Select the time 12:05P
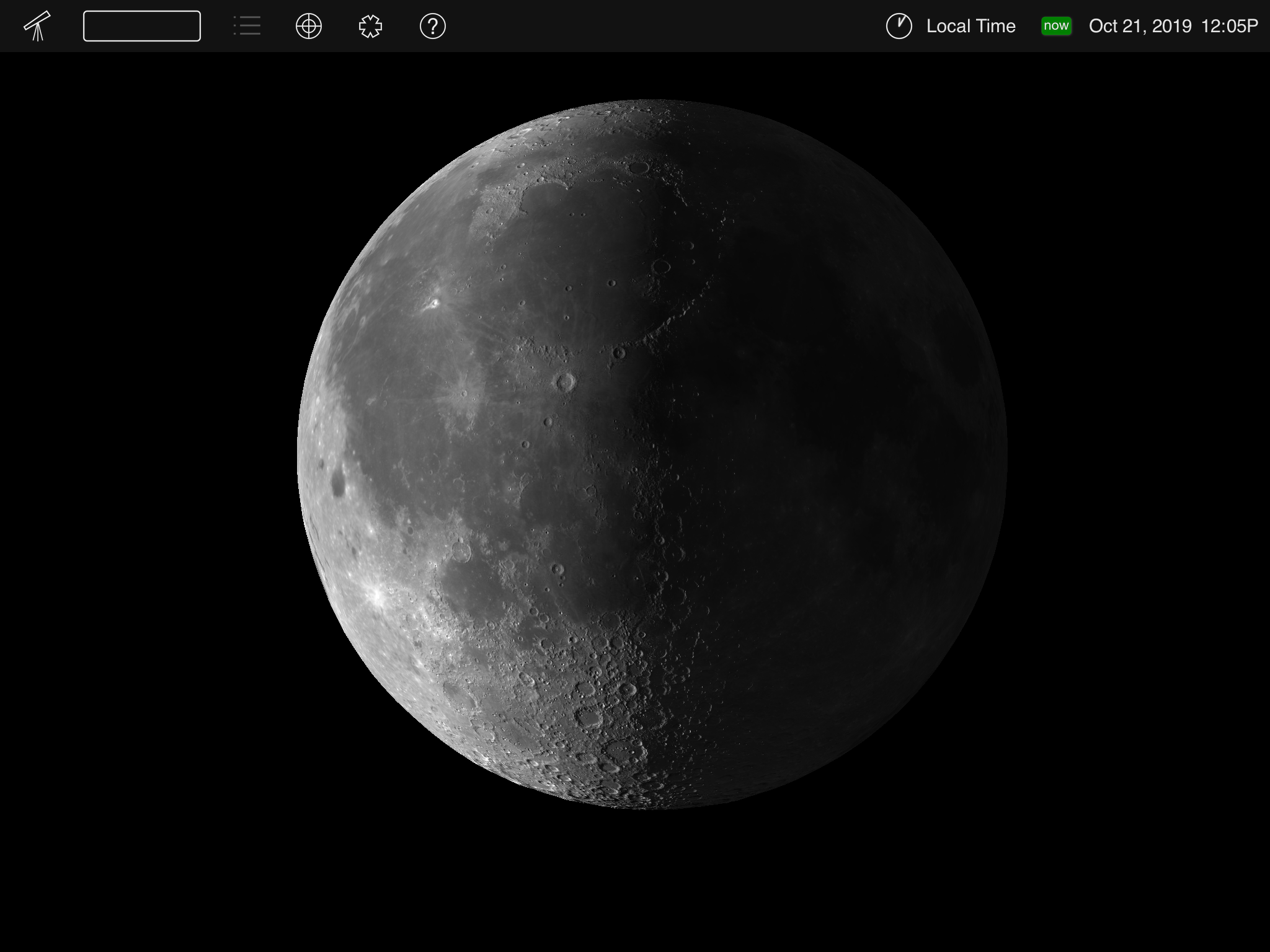The image size is (1270, 952). point(1229,26)
